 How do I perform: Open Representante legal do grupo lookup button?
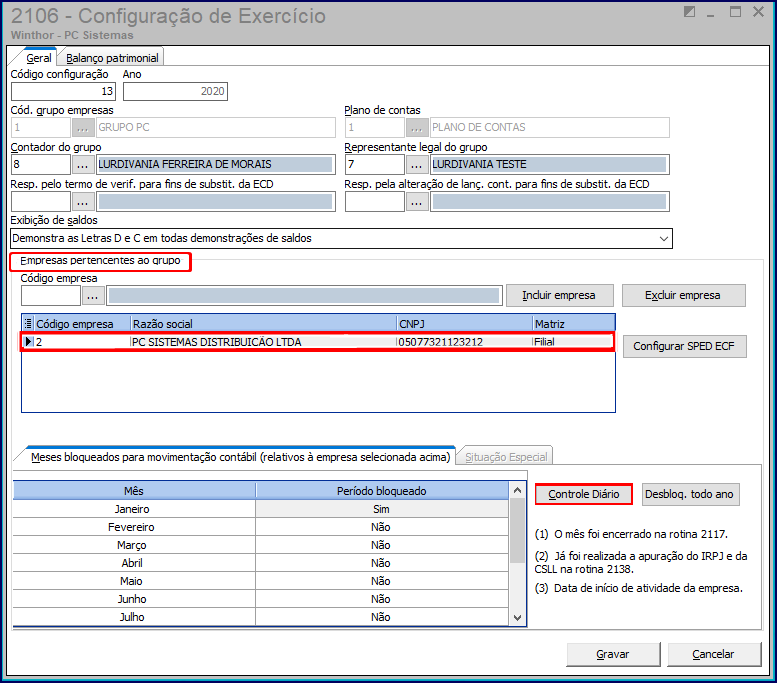tap(417, 164)
